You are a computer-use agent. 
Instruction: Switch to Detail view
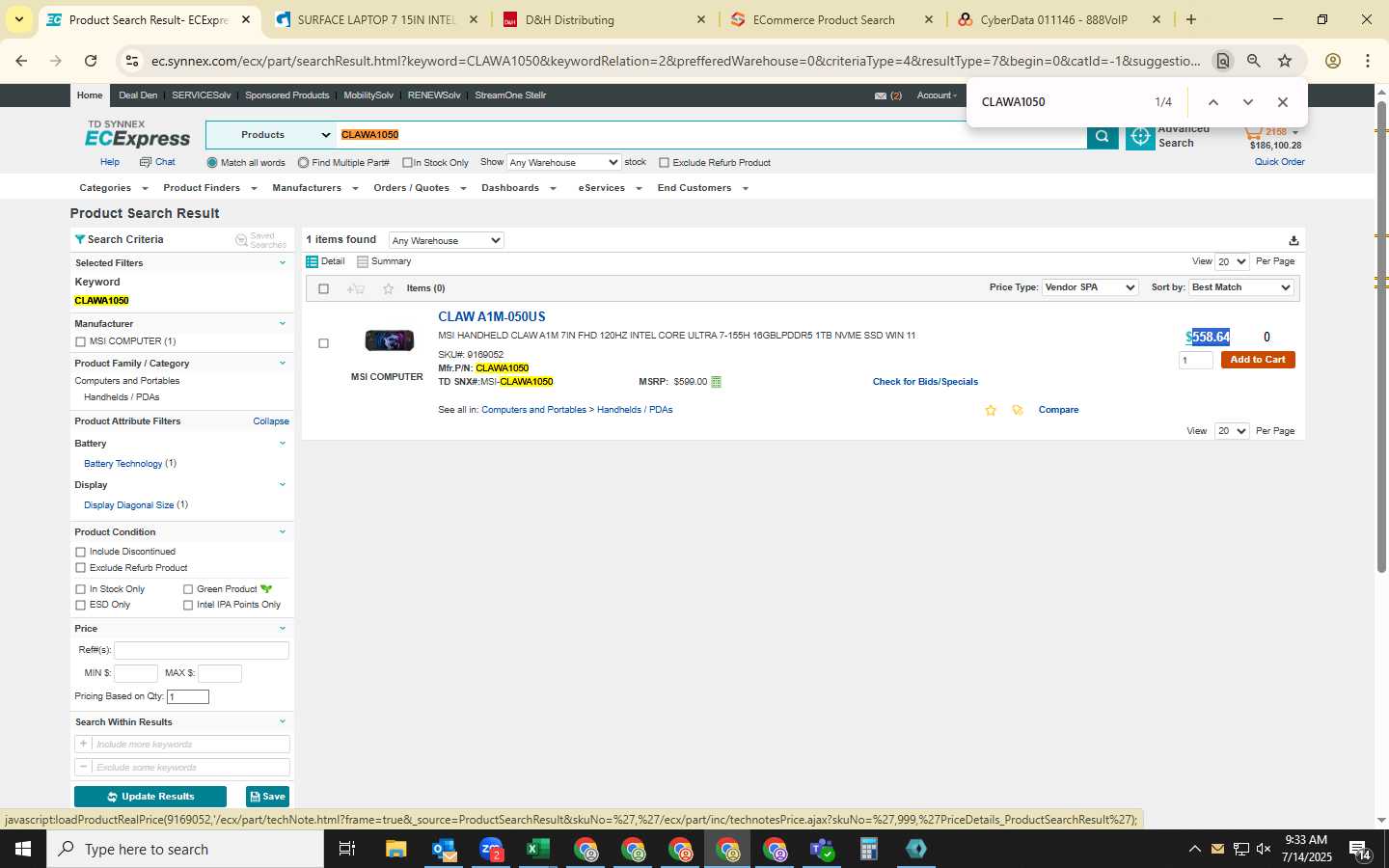pos(325,261)
